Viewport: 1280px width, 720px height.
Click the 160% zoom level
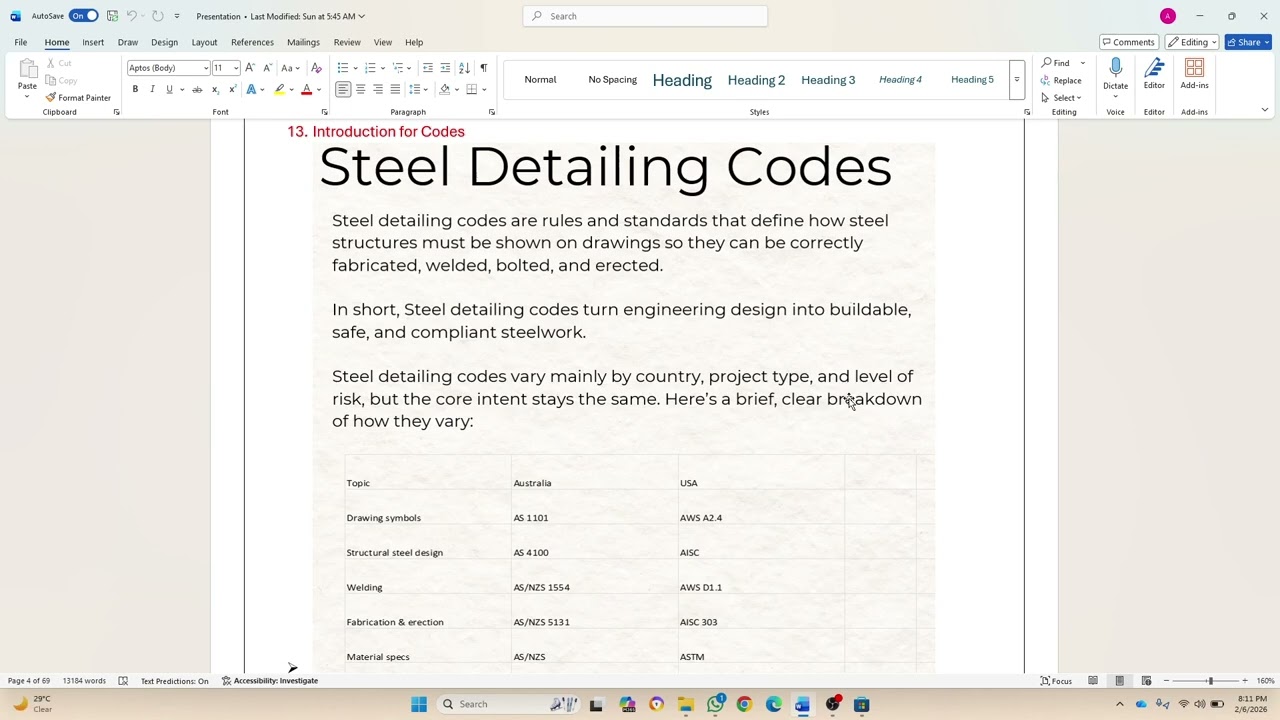[x=1265, y=681]
